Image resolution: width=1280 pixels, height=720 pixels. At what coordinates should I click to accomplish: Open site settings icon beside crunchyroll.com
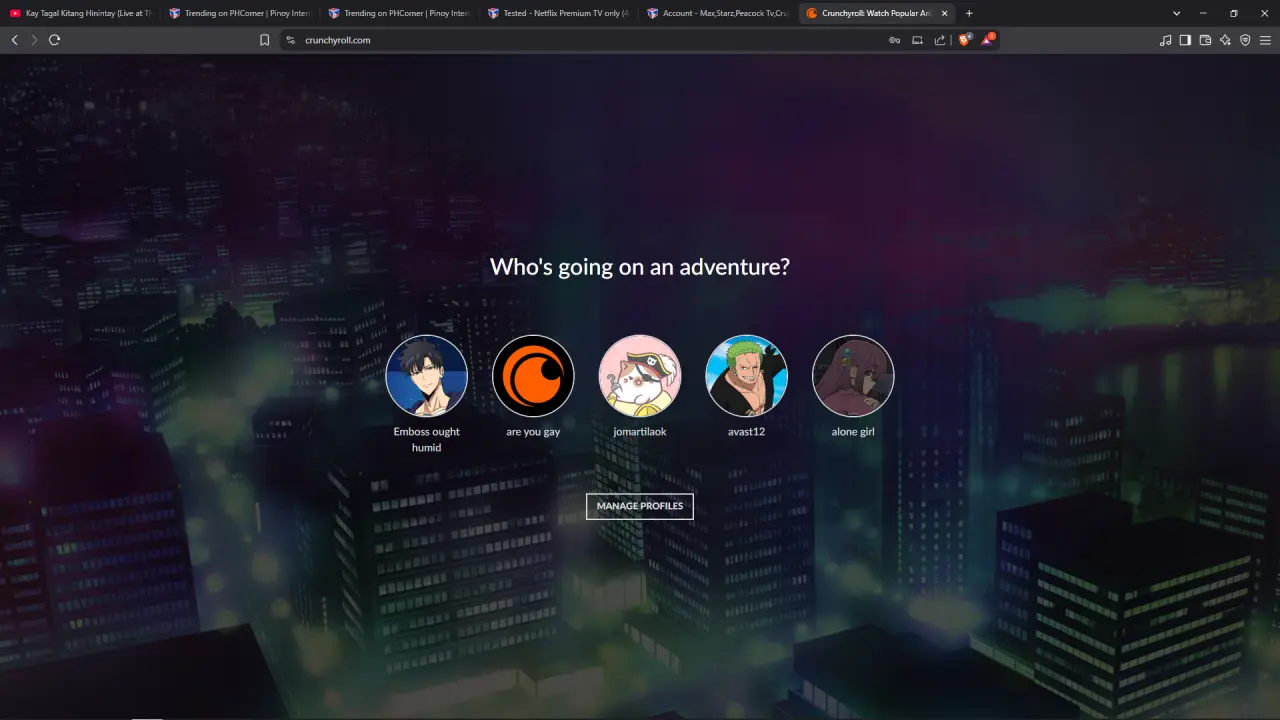(291, 40)
